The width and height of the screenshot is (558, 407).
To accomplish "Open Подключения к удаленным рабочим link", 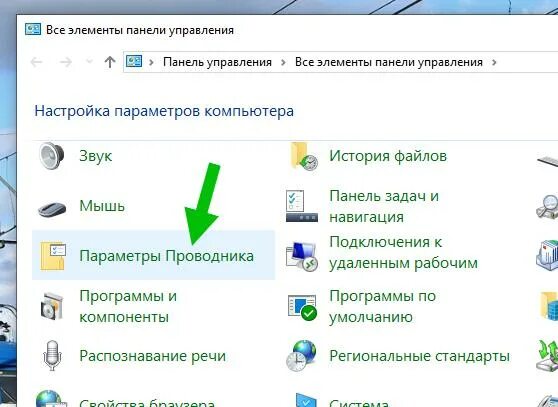I will [403, 253].
